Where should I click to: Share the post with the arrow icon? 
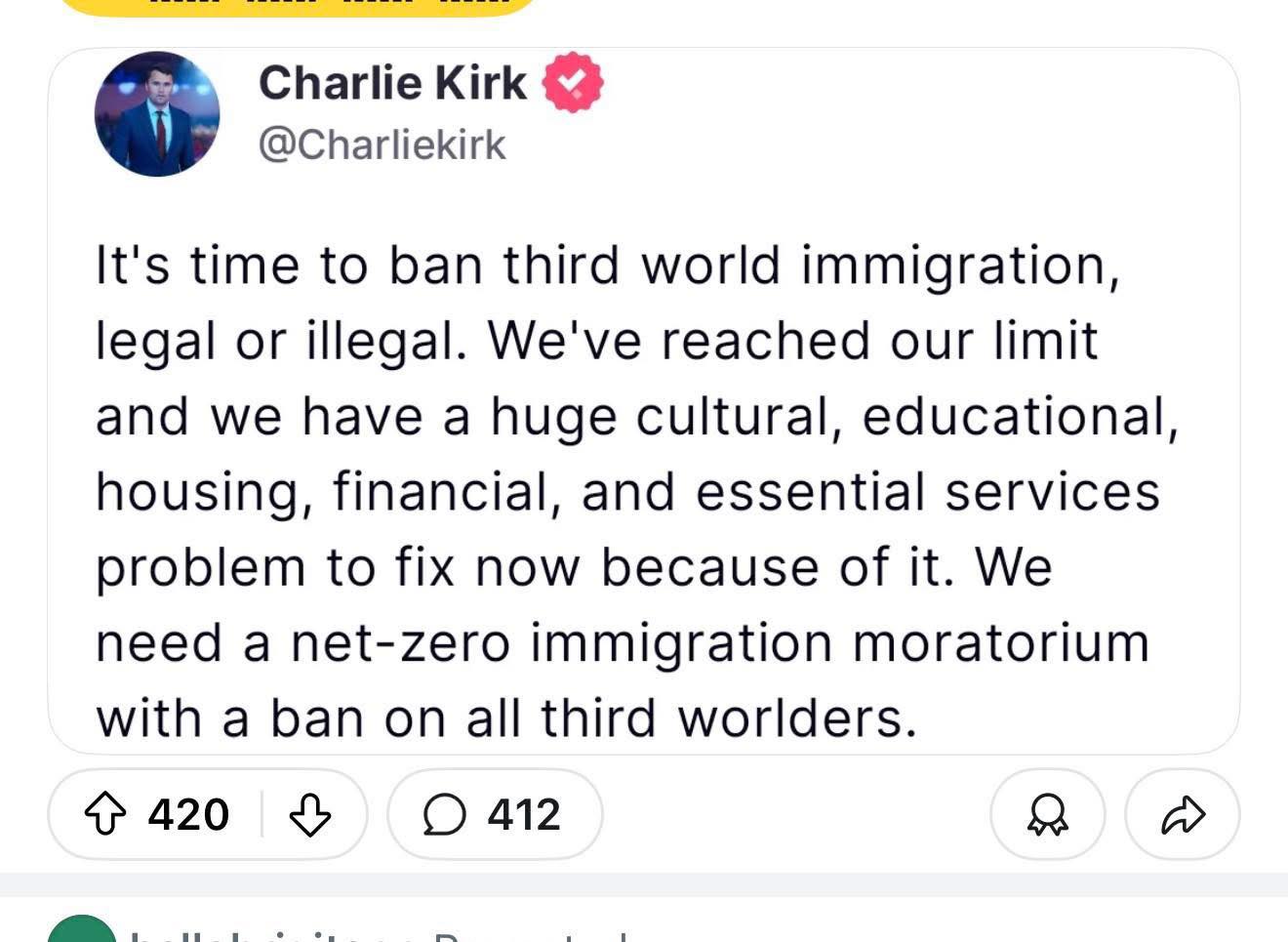pos(1183,814)
